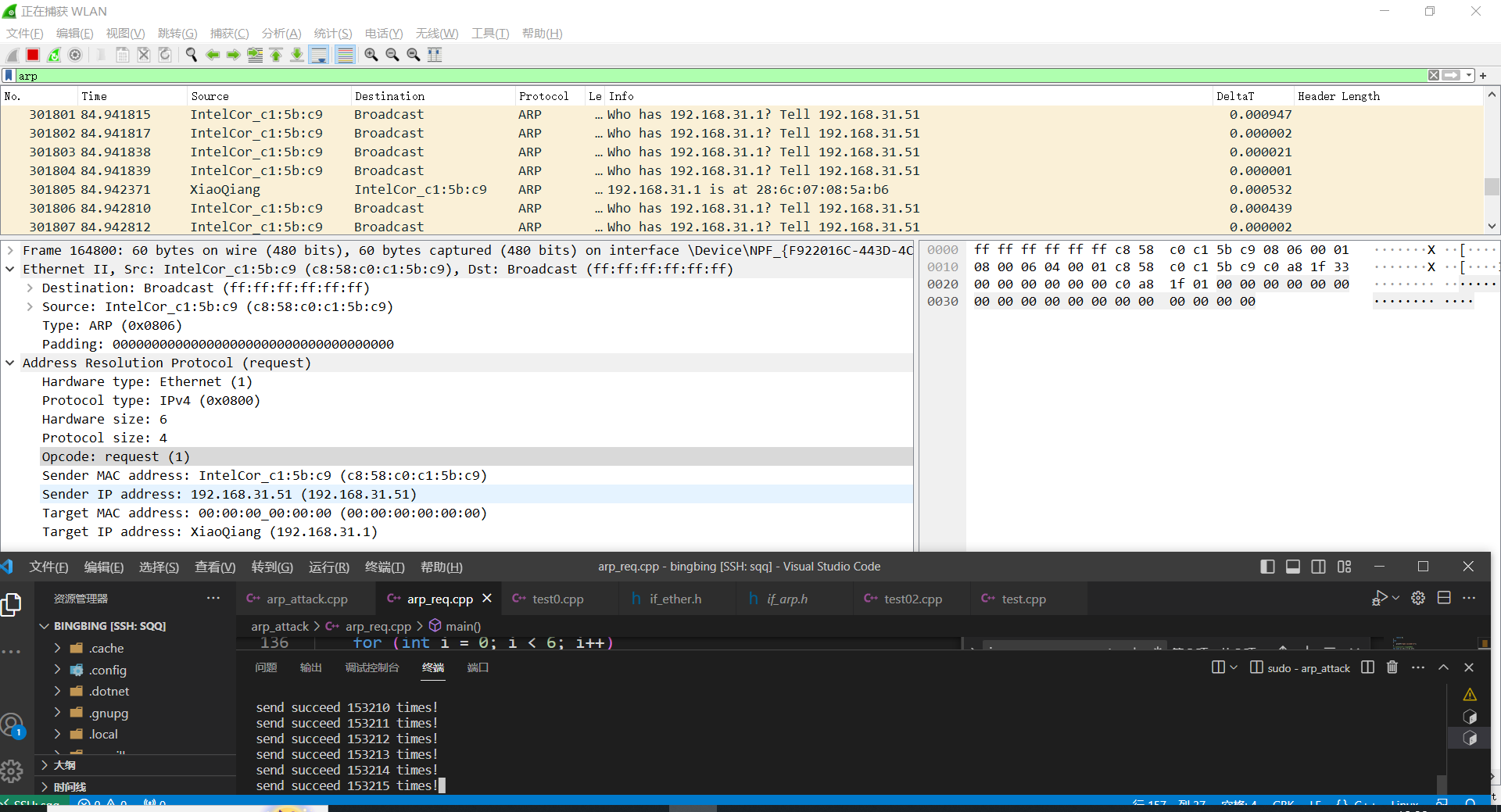Jump to the last packet

[x=297, y=55]
